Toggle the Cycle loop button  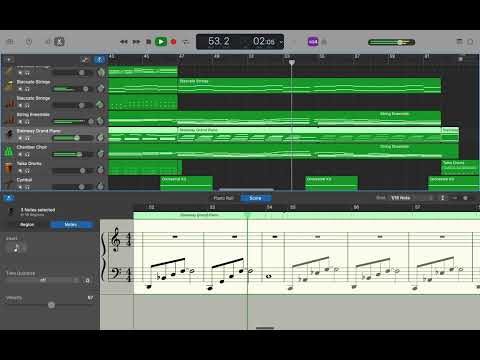pos(186,42)
